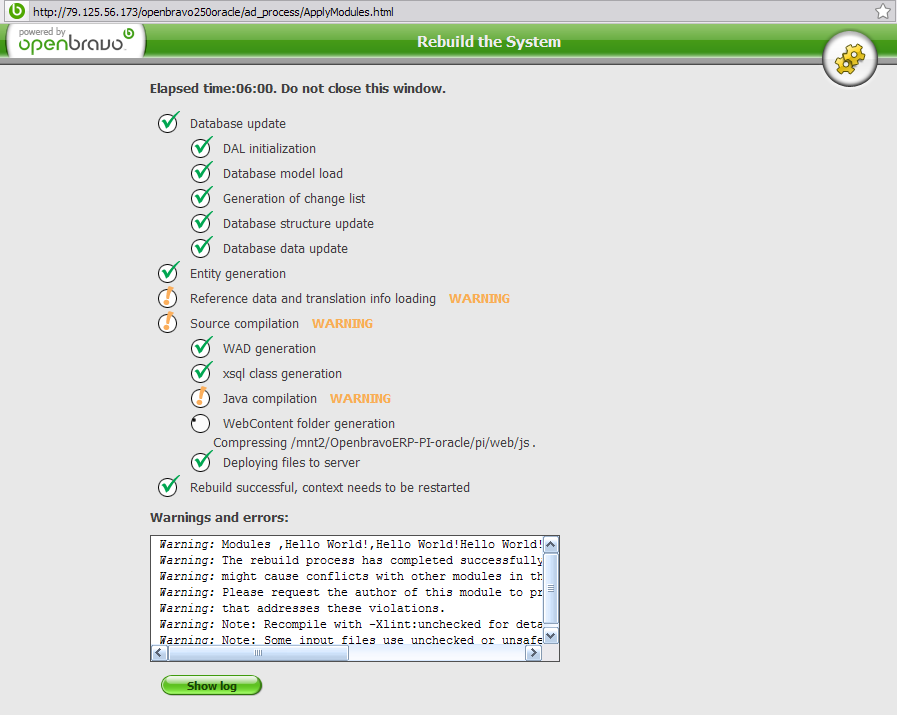Click the DAL initialization checkmark
This screenshot has width=897, height=715.
[202, 148]
